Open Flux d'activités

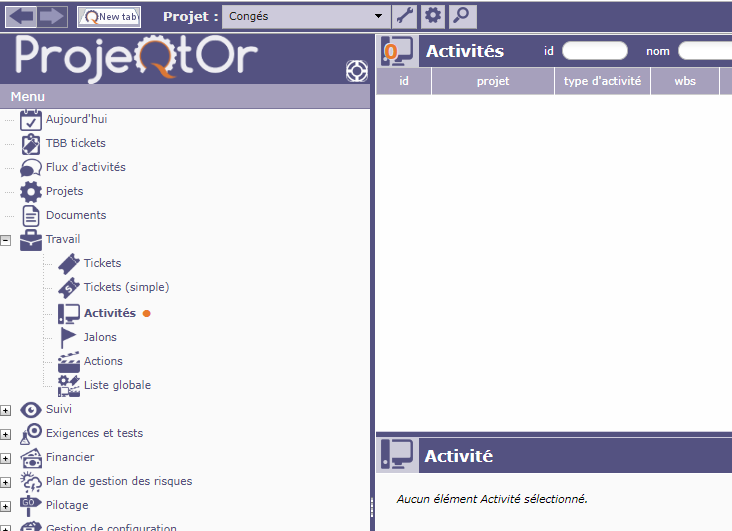tap(85, 167)
